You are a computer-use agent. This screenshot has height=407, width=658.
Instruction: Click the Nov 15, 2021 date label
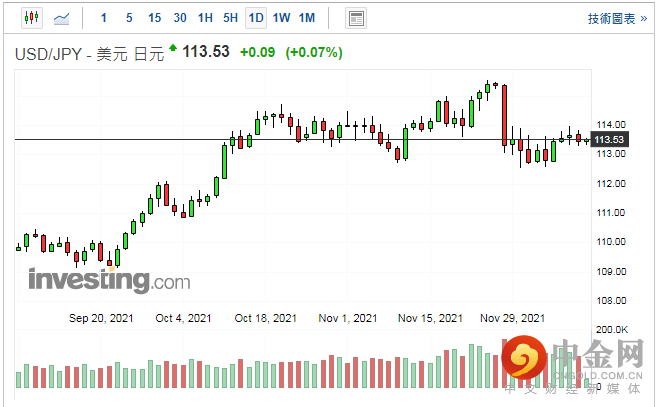point(430,318)
